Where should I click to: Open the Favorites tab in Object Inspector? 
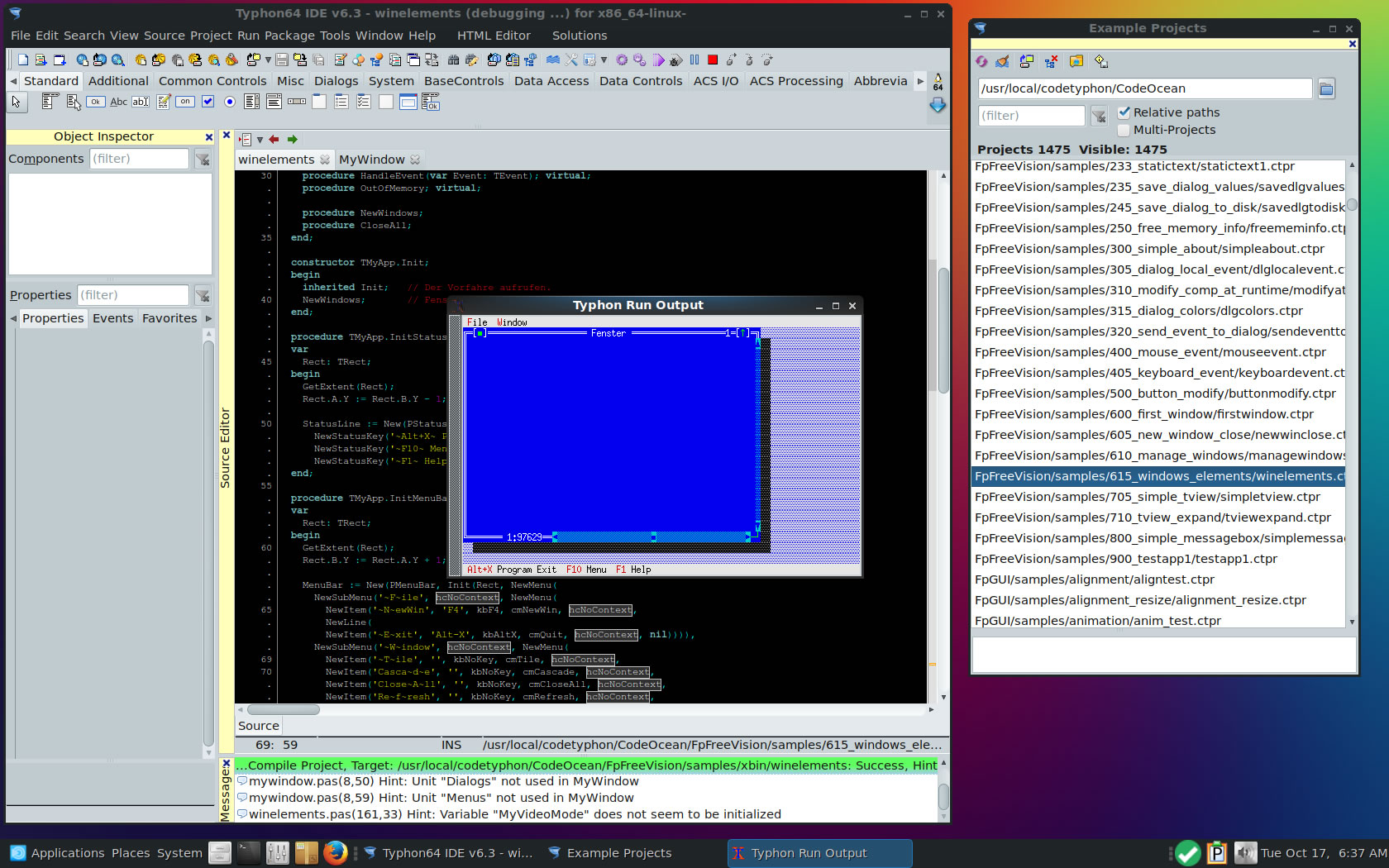(169, 318)
